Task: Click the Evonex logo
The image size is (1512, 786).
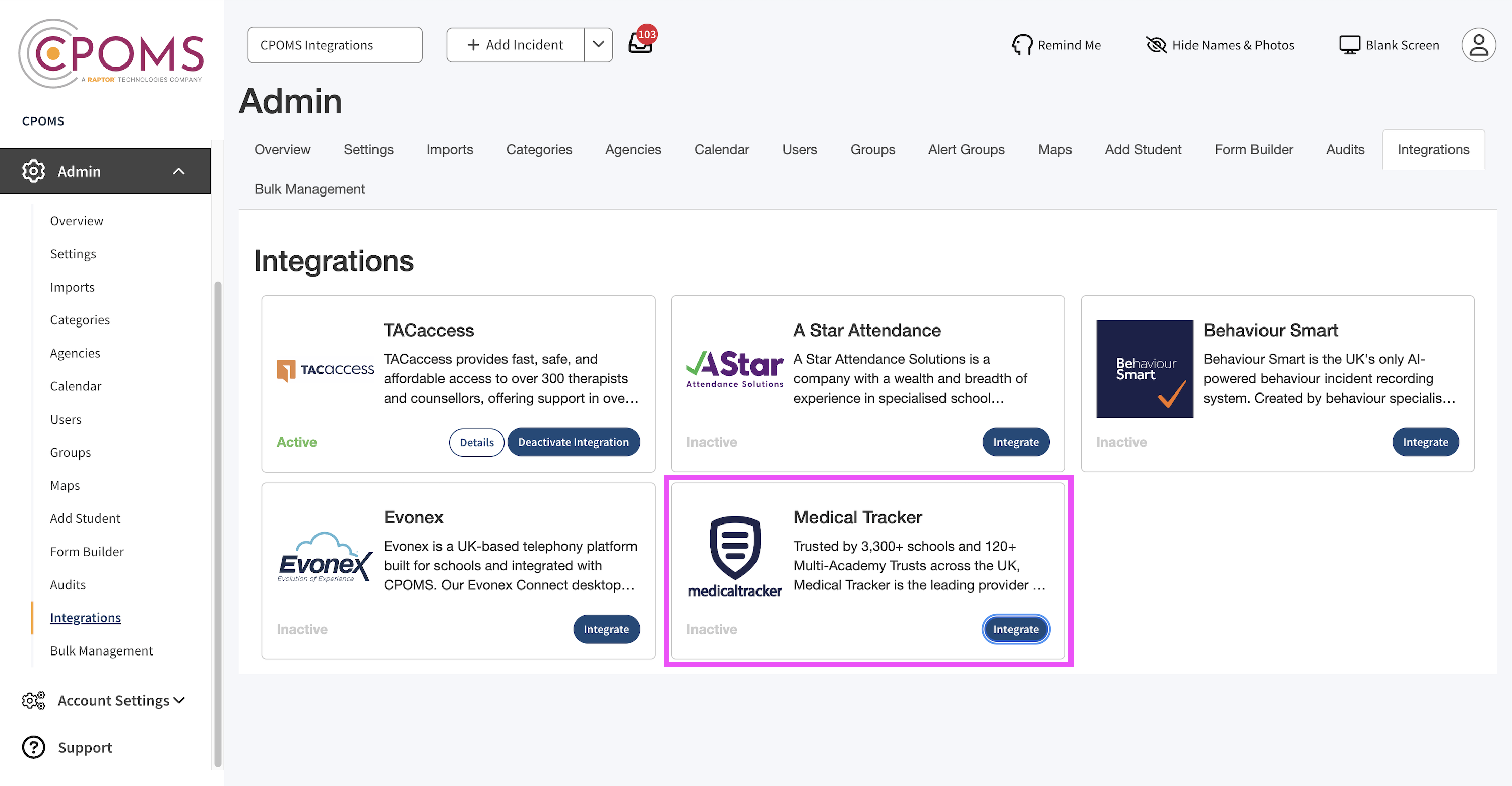Action: (325, 557)
